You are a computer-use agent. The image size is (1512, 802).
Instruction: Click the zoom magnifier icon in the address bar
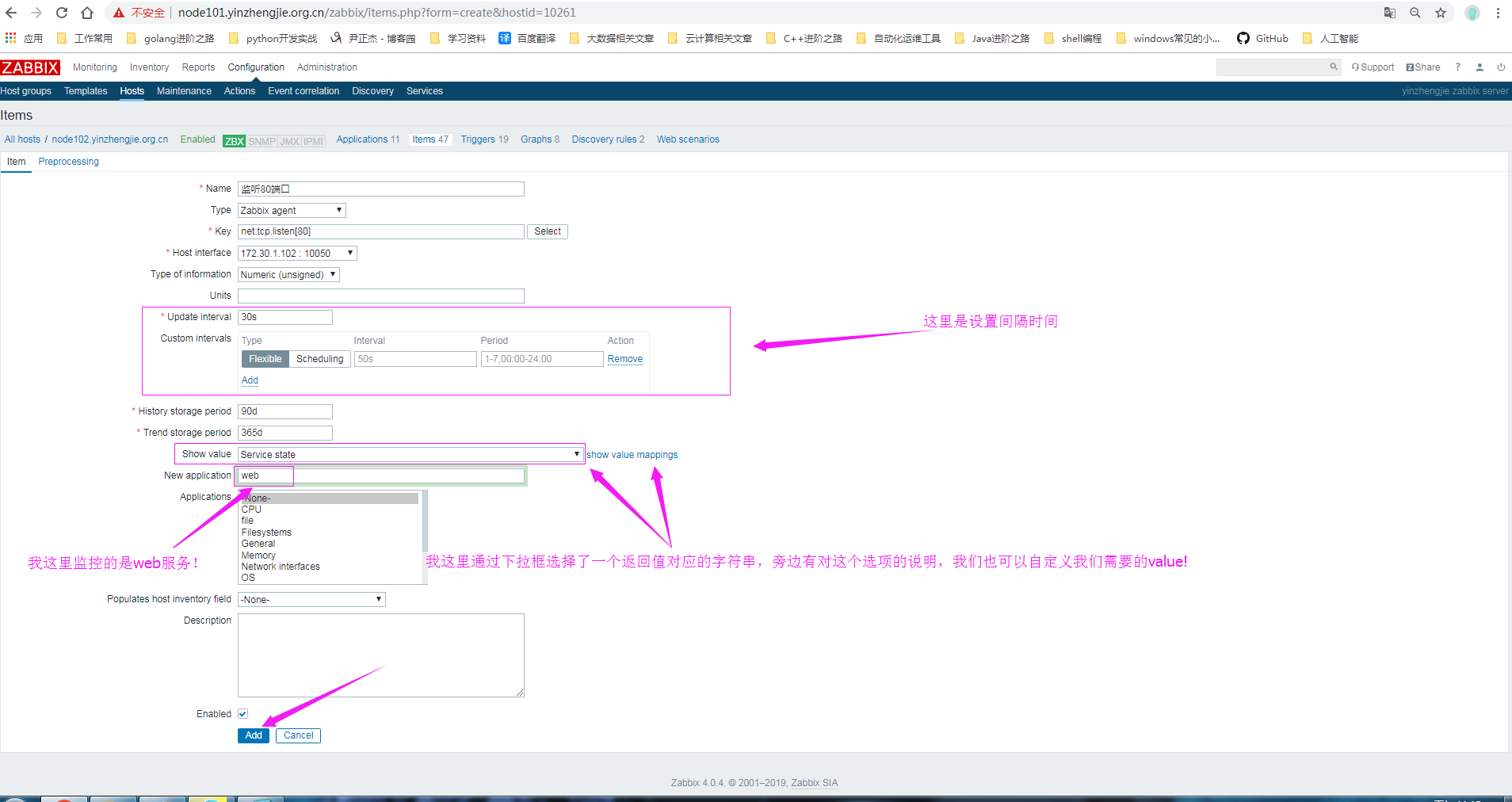[1415, 13]
